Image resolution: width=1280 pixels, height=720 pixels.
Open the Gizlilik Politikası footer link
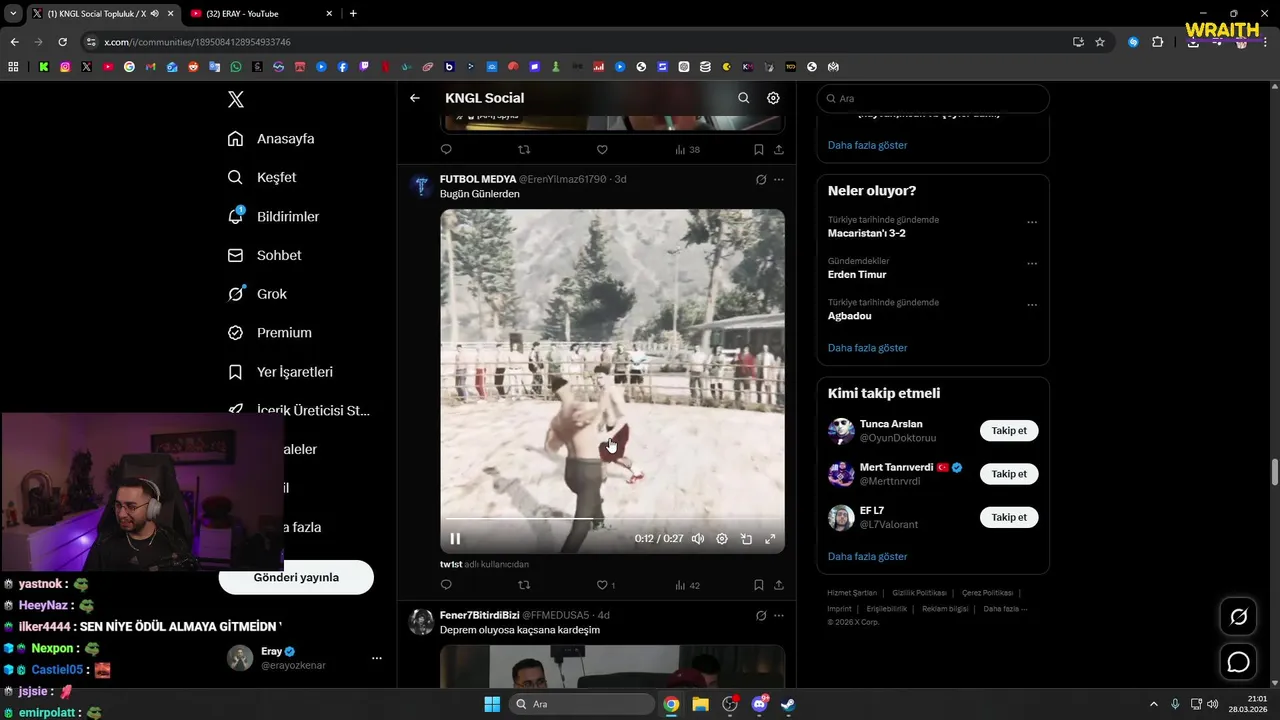point(921,593)
